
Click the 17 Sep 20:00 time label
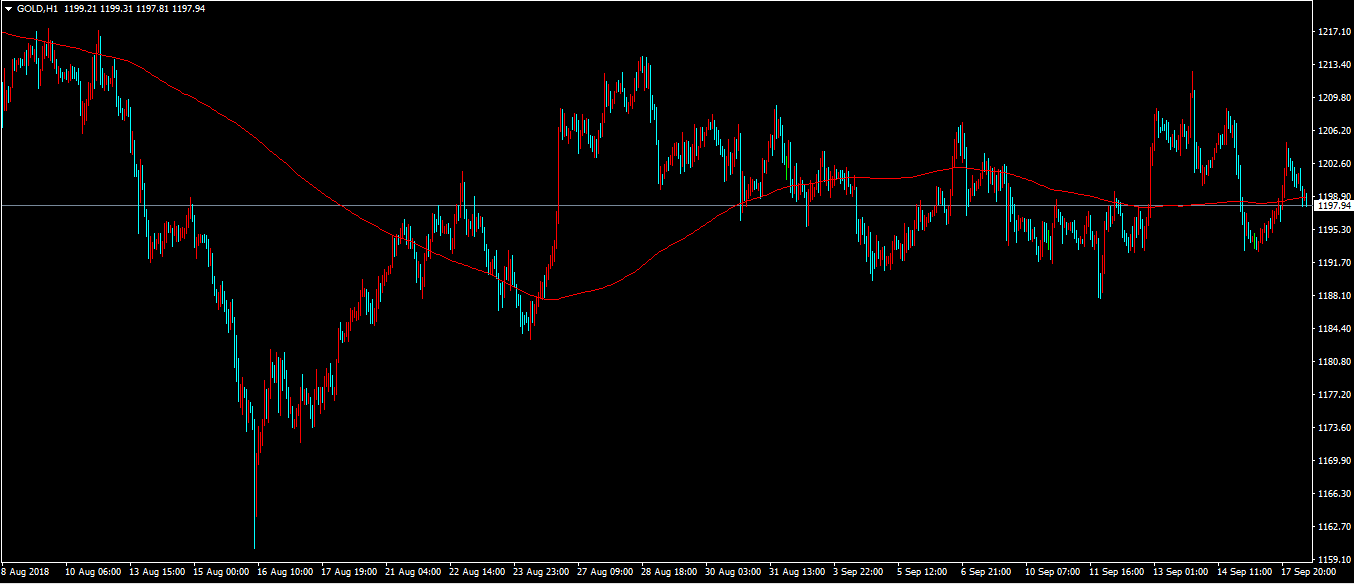[x=1309, y=573]
